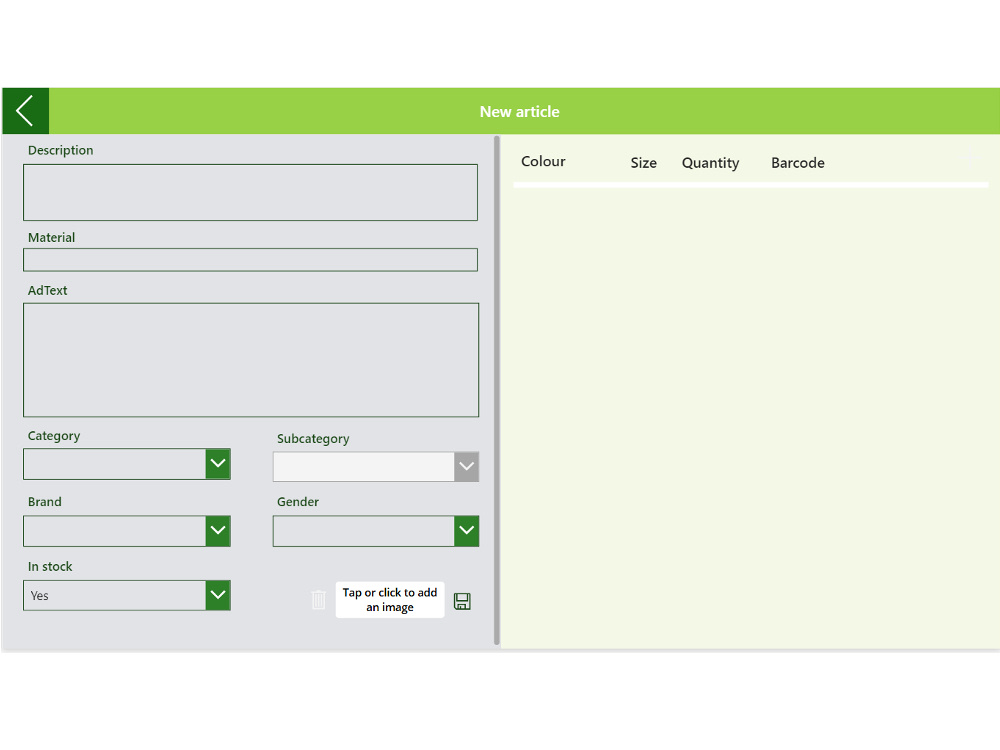1000x750 pixels.
Task: Click the Category label
Action: pos(54,436)
